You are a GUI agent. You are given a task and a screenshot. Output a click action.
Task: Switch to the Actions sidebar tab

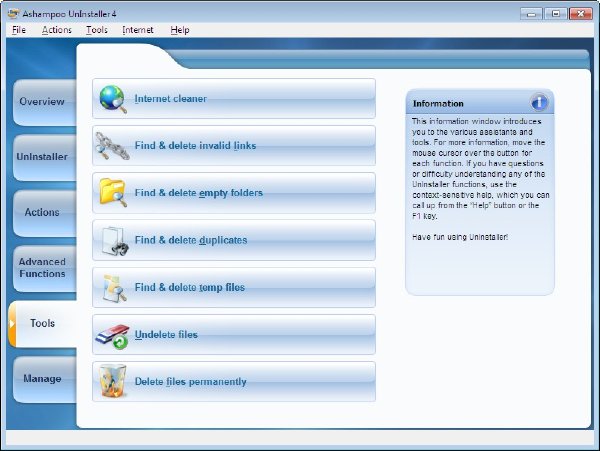click(x=45, y=213)
